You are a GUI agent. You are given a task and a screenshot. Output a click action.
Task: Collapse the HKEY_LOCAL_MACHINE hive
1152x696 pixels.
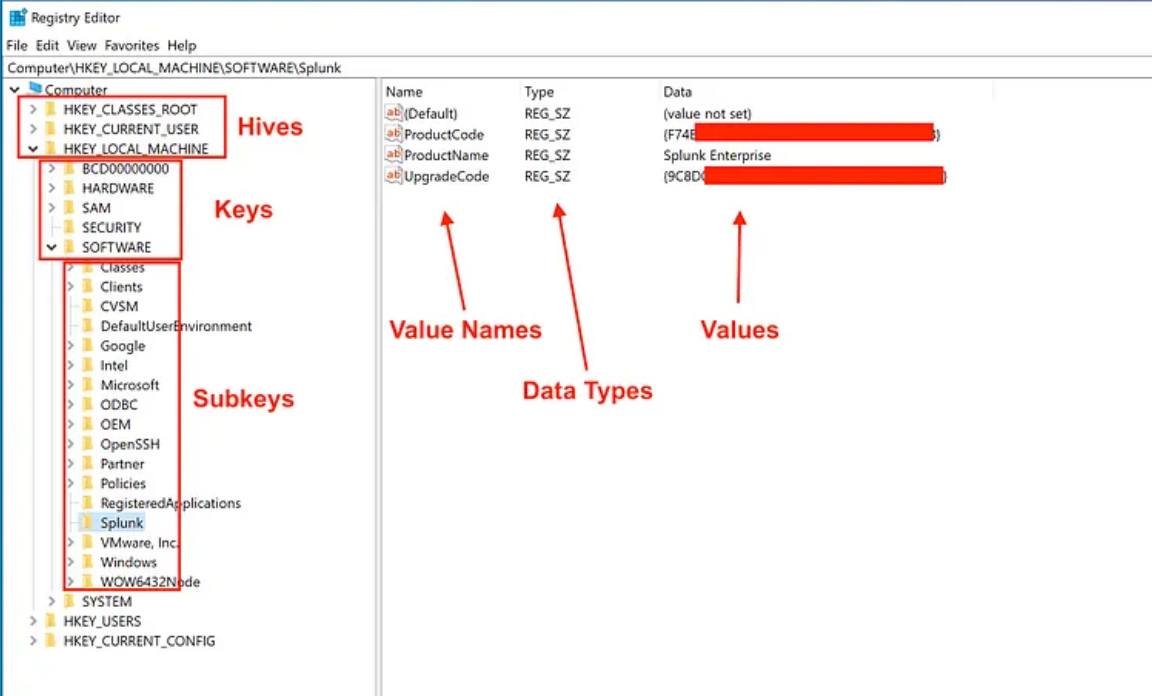click(x=33, y=148)
